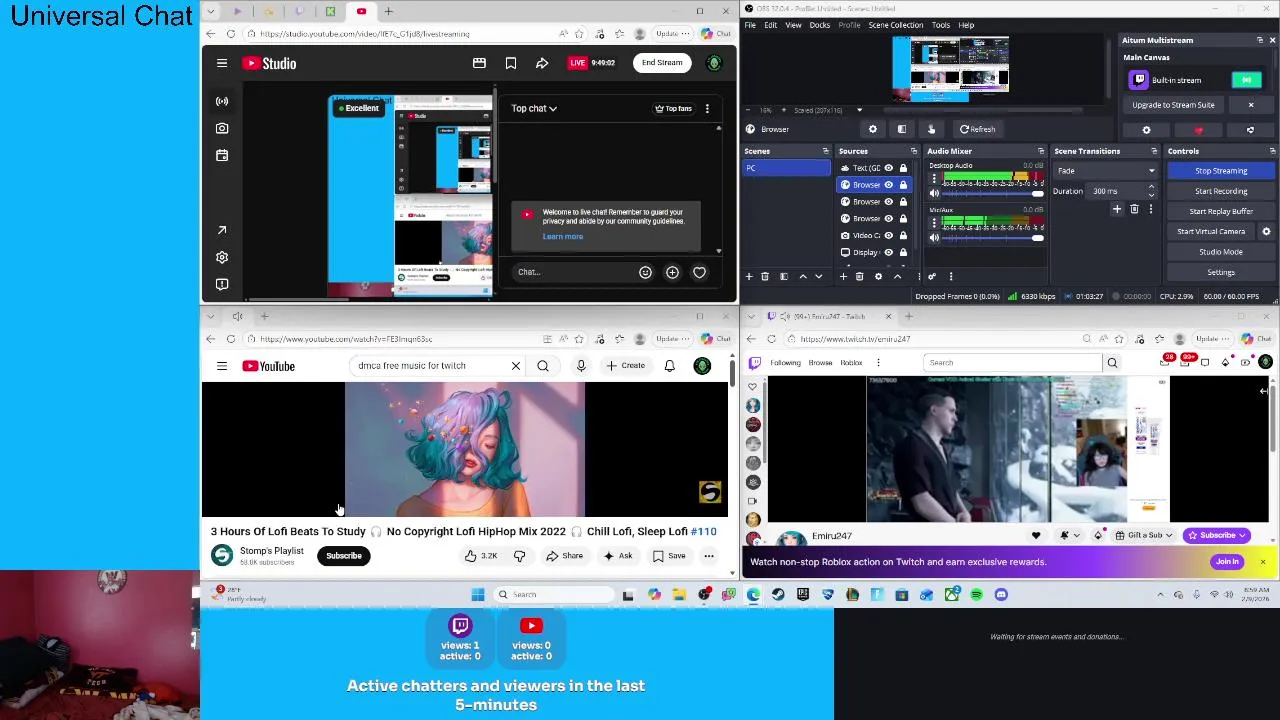Click End Stream in YouTube Studio

[662, 63]
